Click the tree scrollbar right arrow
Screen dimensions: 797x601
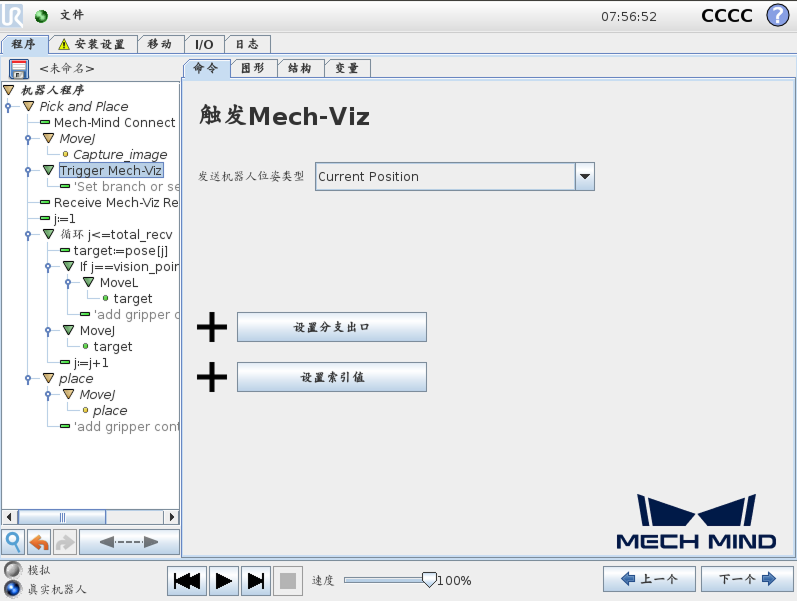pyautogui.click(x=172, y=517)
